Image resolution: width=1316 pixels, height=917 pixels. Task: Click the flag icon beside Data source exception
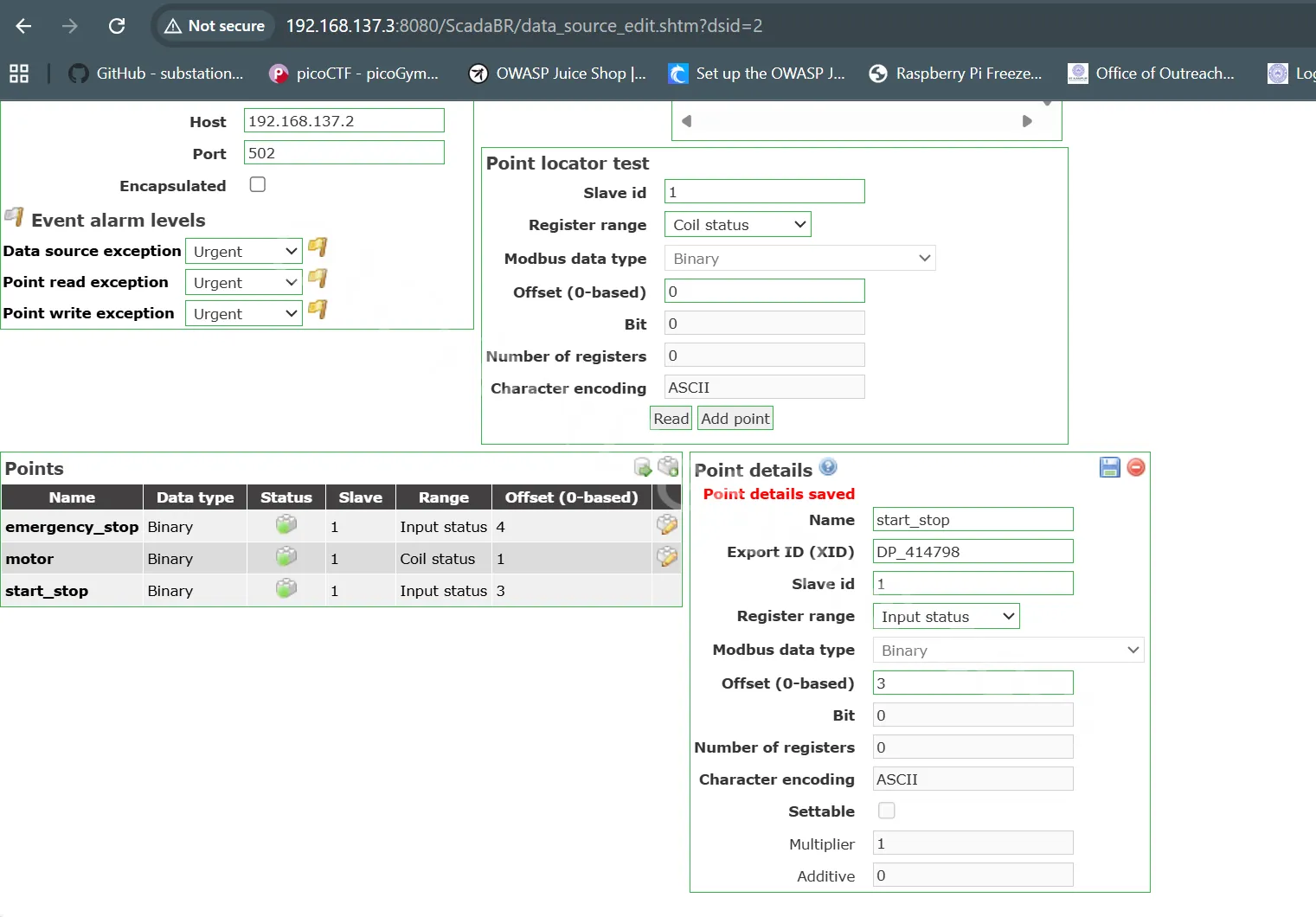pyautogui.click(x=318, y=247)
